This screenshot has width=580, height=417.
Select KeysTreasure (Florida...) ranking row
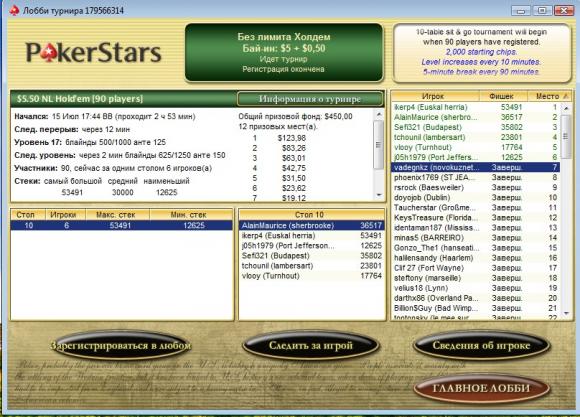point(476,218)
